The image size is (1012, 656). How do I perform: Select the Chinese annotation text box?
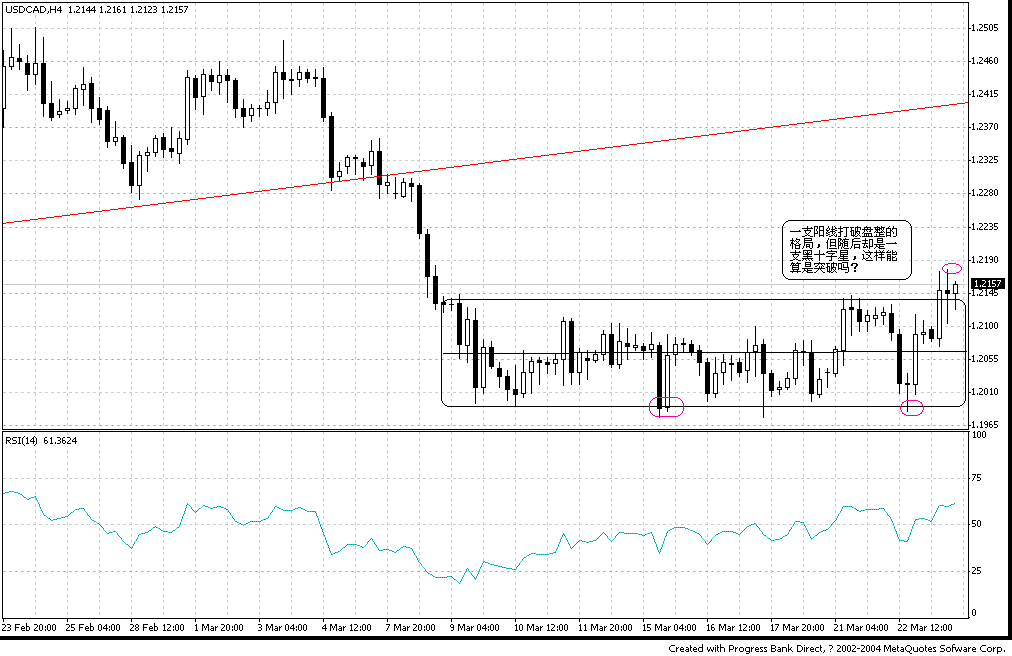[847, 247]
